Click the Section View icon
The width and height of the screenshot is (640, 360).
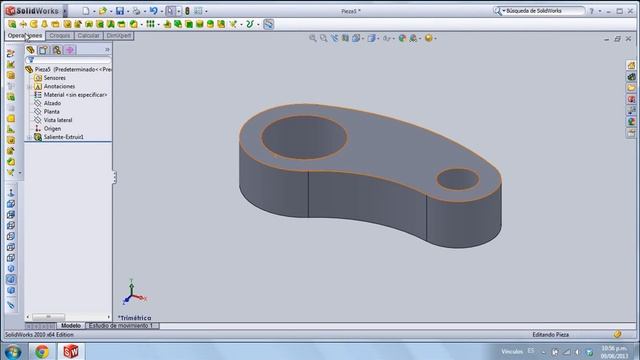click(x=345, y=38)
